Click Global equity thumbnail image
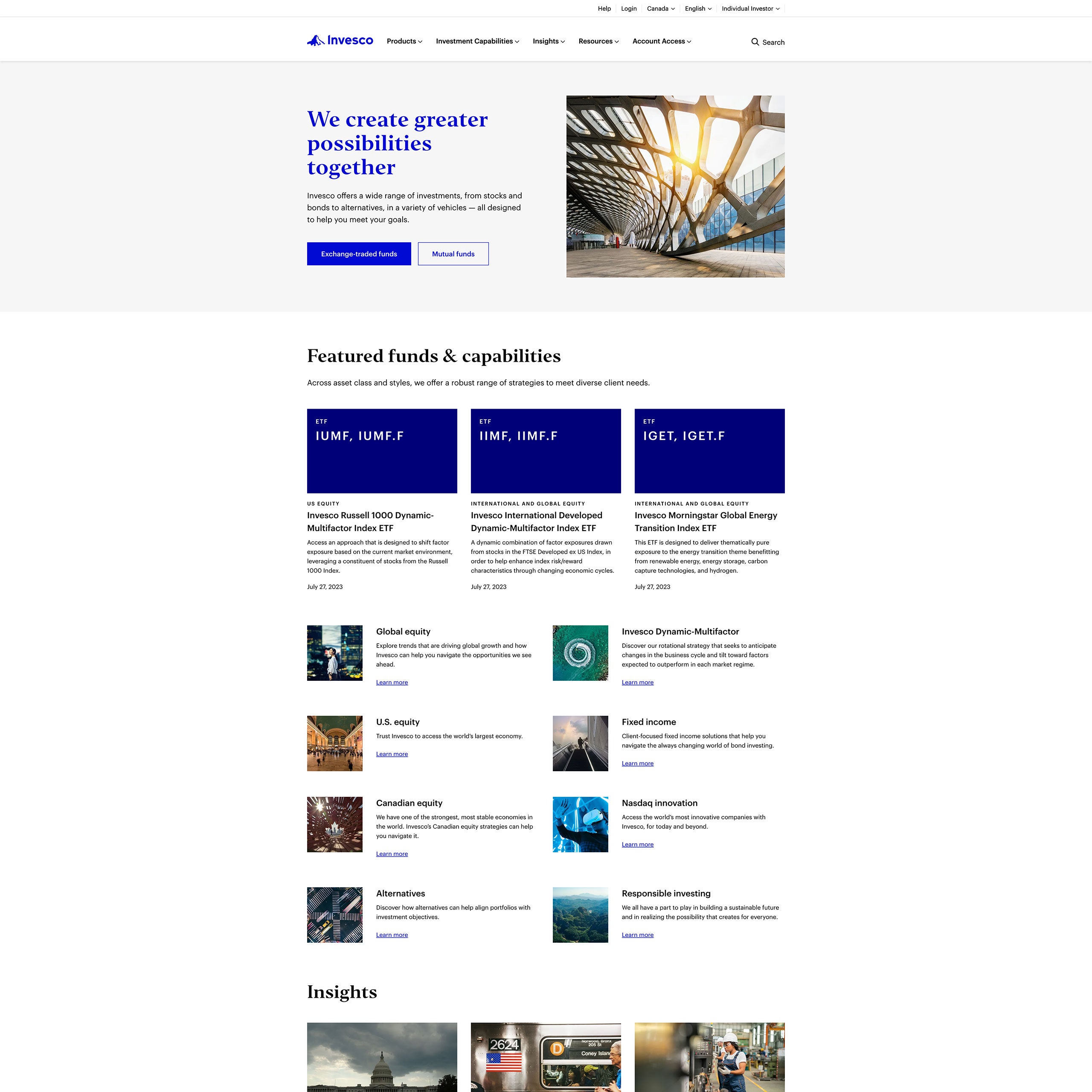 click(334, 653)
